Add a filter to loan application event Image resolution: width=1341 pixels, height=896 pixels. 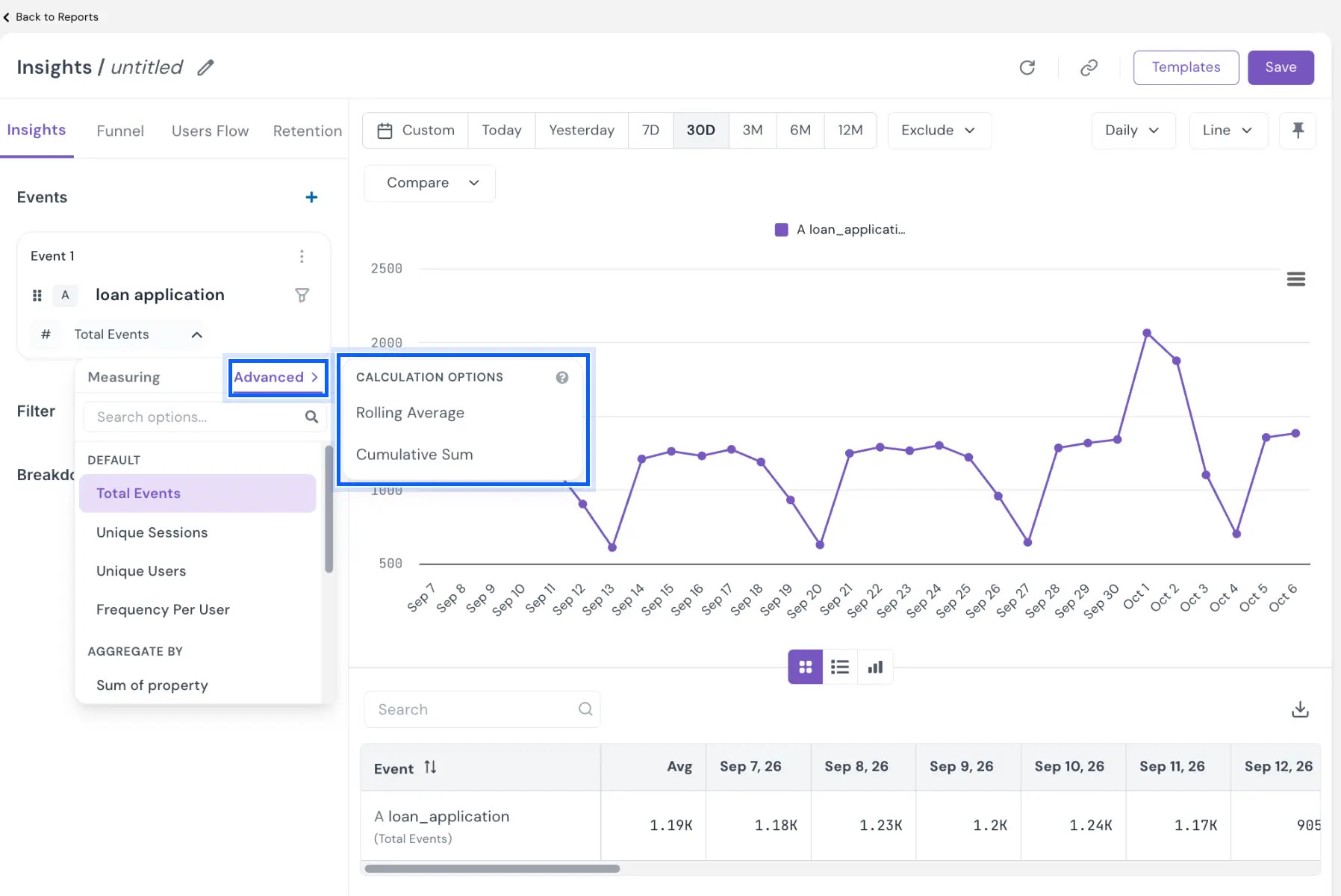(x=302, y=296)
